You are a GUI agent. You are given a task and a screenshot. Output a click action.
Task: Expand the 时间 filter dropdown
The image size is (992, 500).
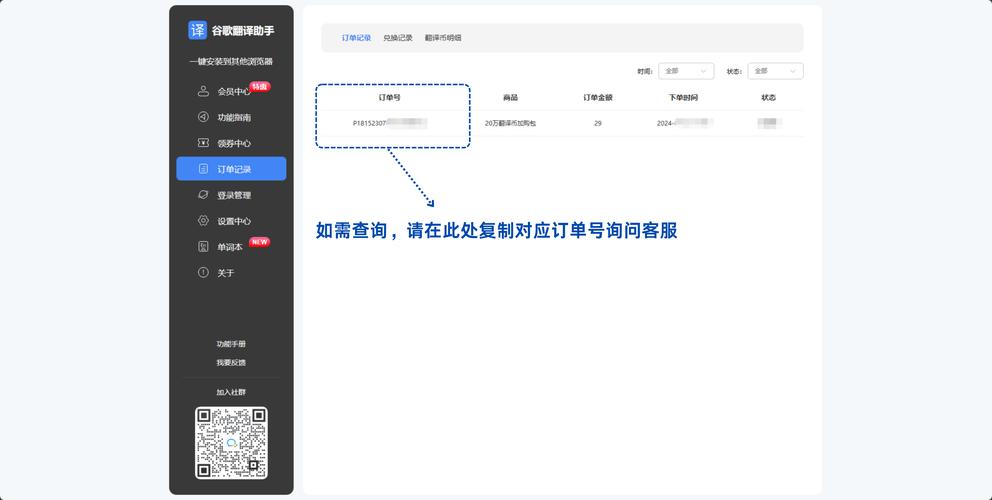[686, 71]
